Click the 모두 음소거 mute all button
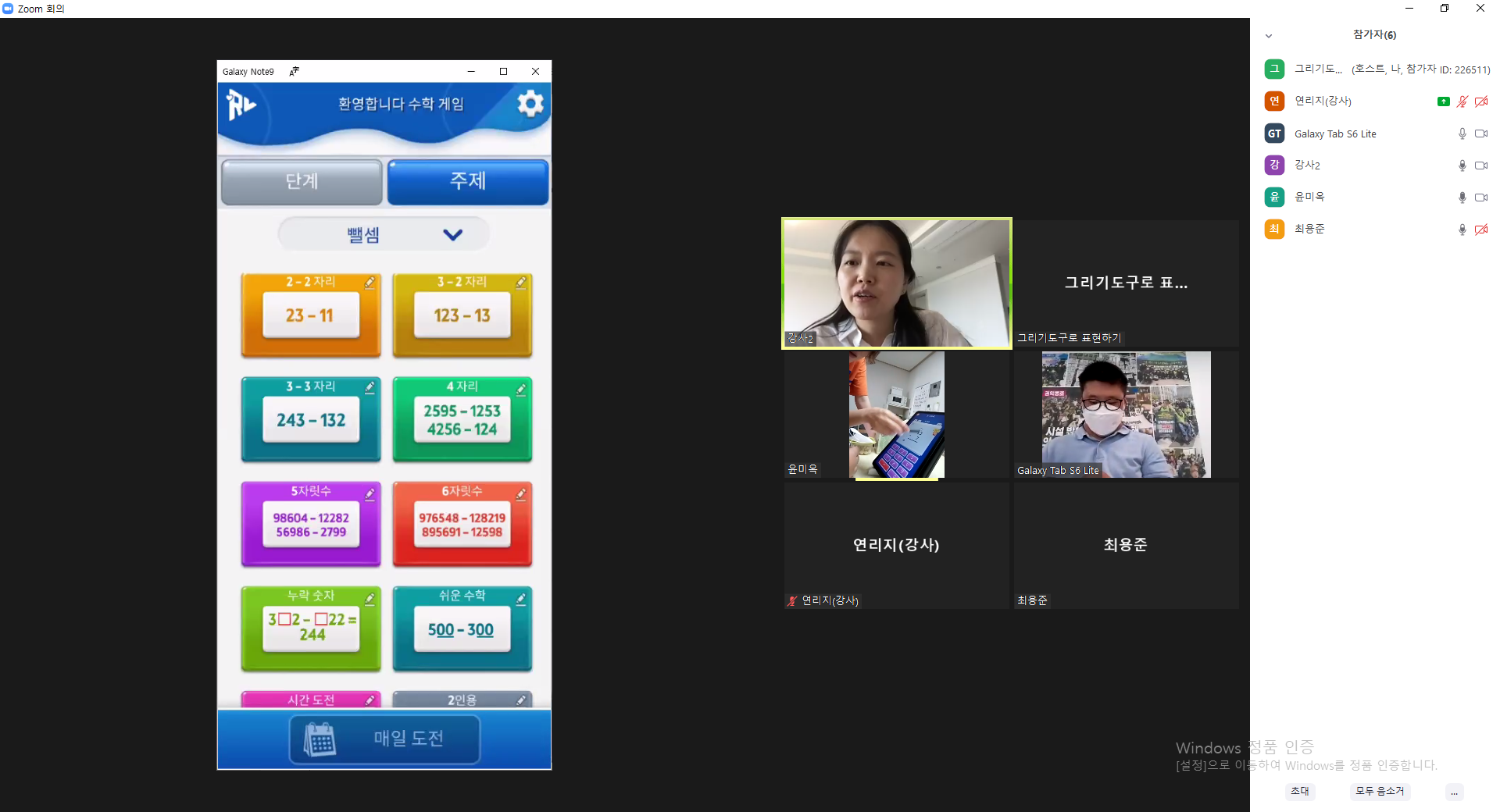The image size is (1500, 812). click(1380, 791)
